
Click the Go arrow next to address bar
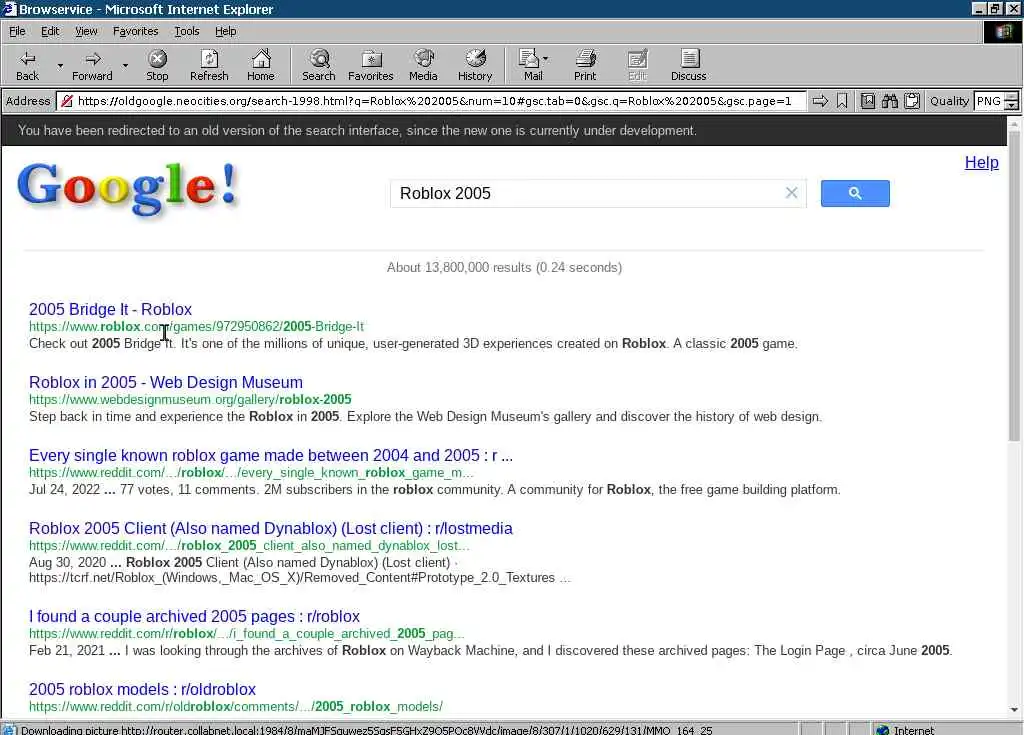point(820,101)
